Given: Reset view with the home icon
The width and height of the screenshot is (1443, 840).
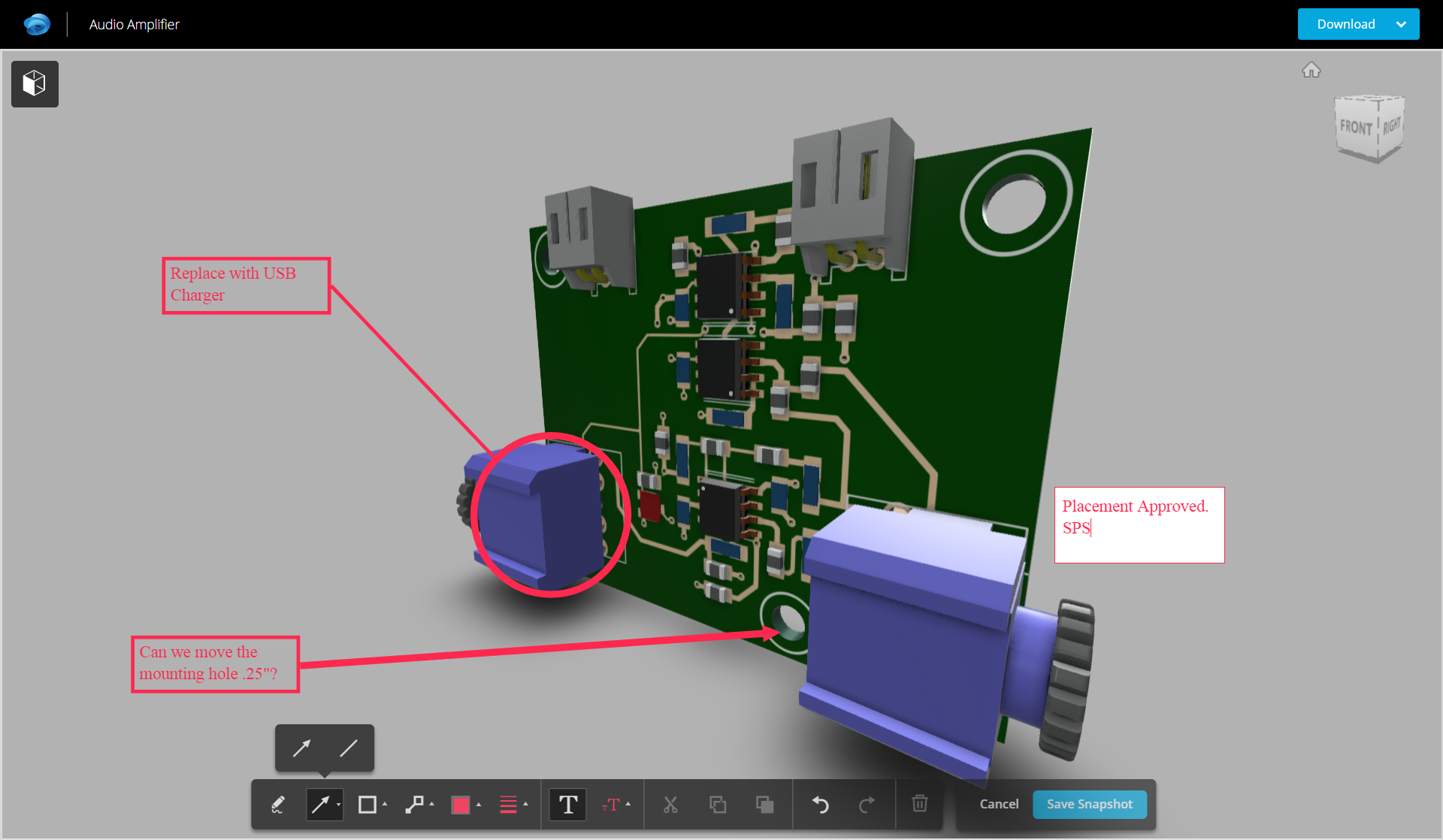Looking at the screenshot, I should click(x=1311, y=70).
